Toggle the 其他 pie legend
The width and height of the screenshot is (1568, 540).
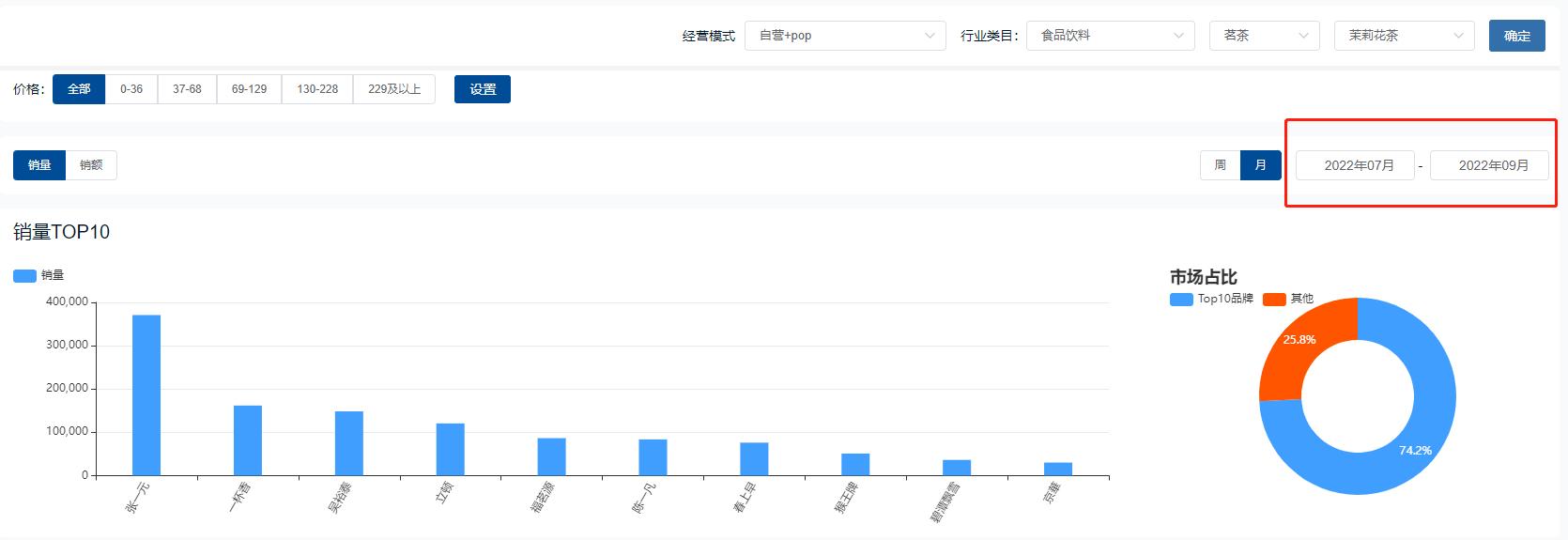[1288, 299]
